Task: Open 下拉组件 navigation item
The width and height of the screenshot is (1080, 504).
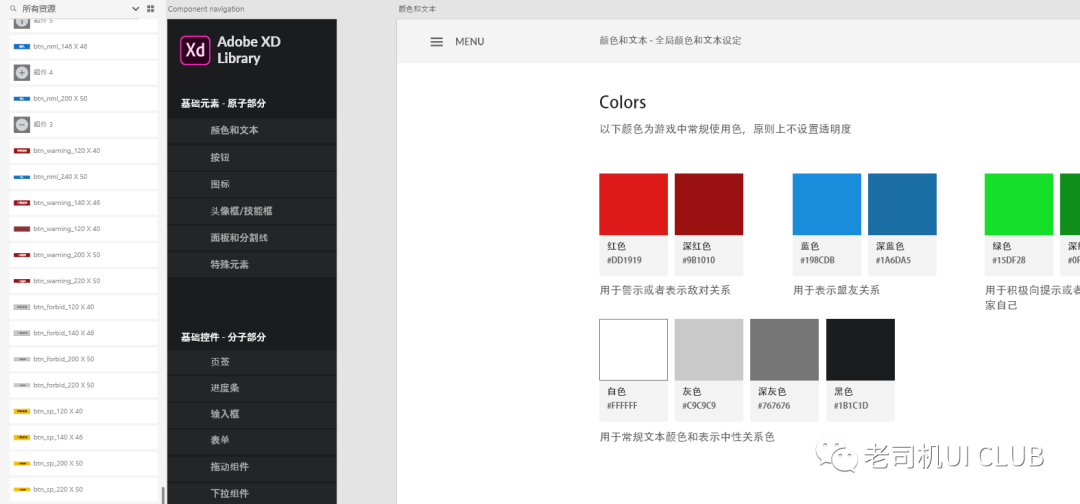Action: point(252,494)
